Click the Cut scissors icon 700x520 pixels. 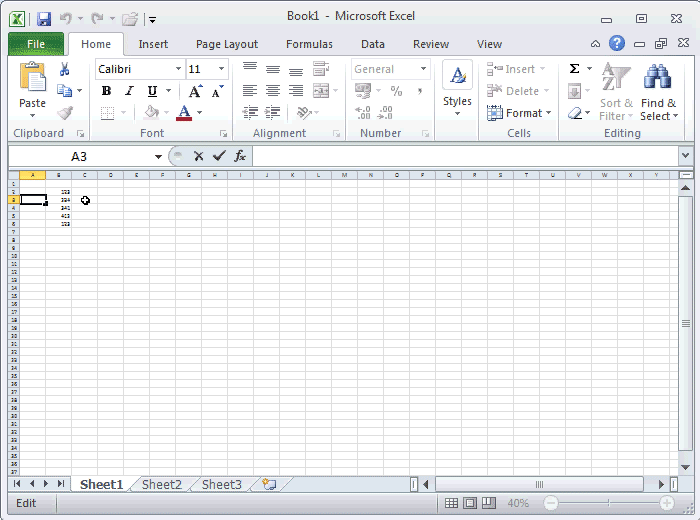pyautogui.click(x=65, y=69)
